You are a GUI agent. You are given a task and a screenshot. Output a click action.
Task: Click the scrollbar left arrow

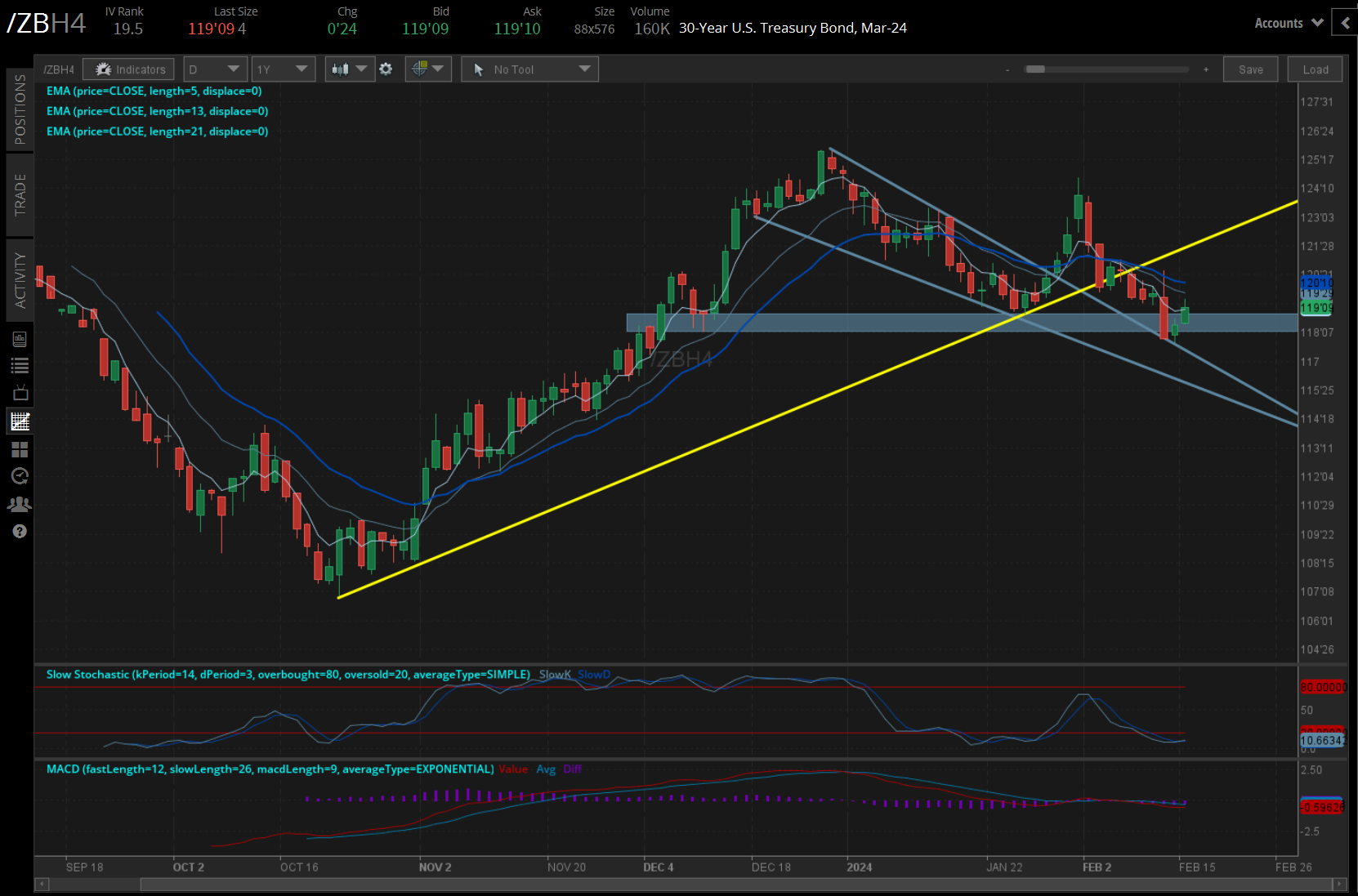(x=42, y=885)
